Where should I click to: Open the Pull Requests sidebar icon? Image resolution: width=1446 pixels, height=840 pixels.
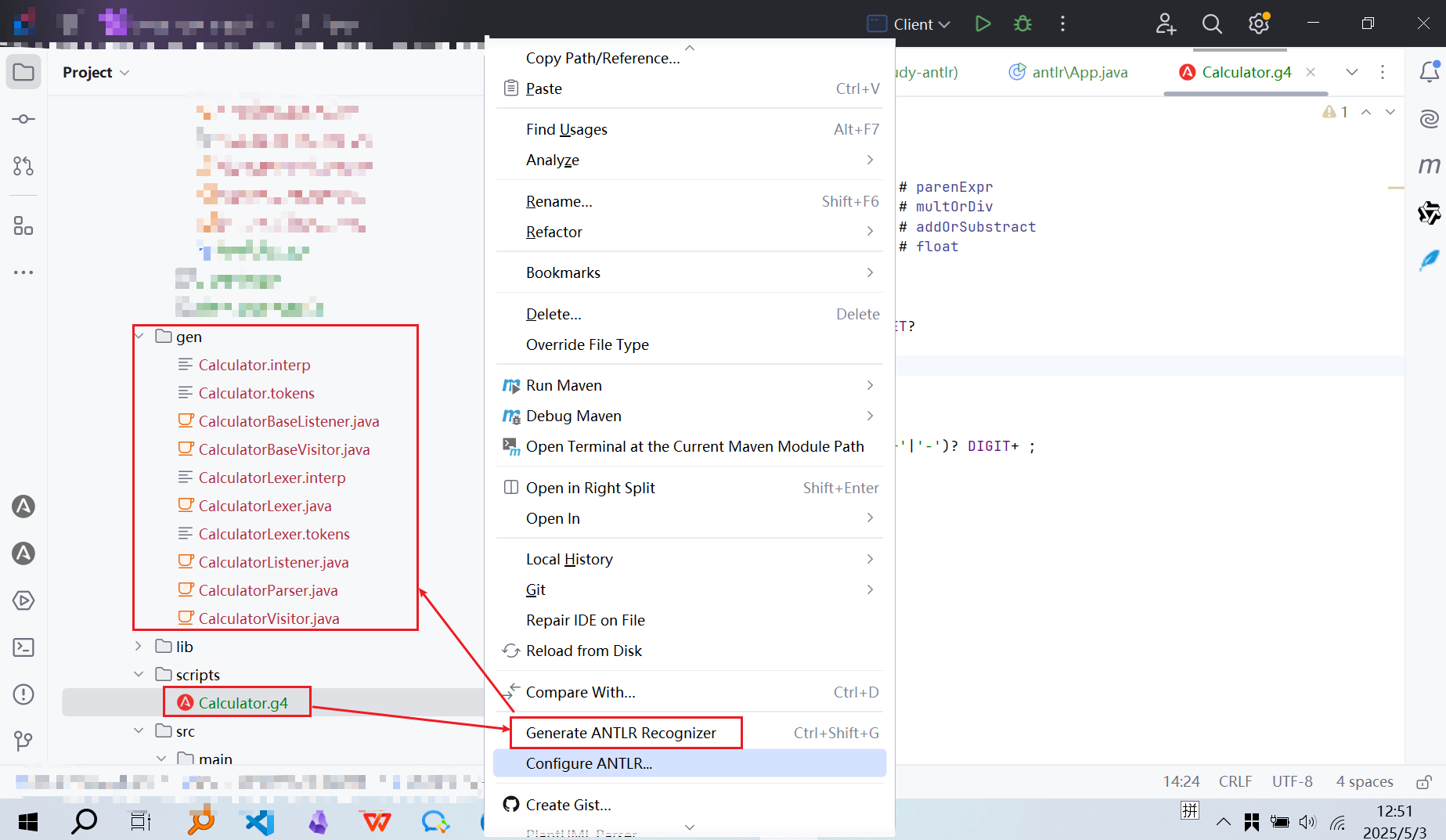23,166
